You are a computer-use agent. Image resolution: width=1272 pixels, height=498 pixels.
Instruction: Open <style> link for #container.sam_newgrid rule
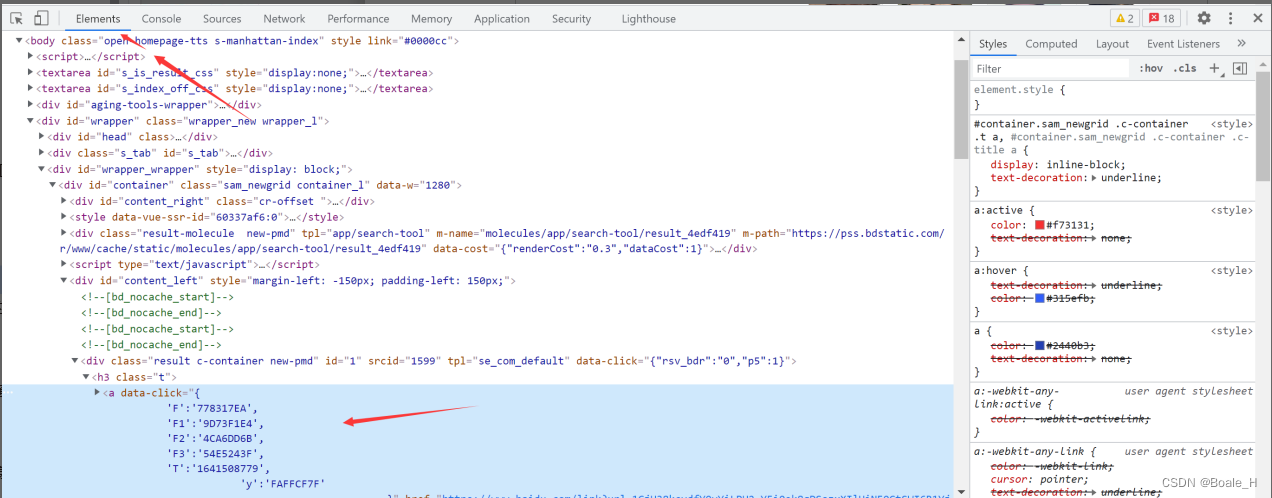(x=1231, y=124)
